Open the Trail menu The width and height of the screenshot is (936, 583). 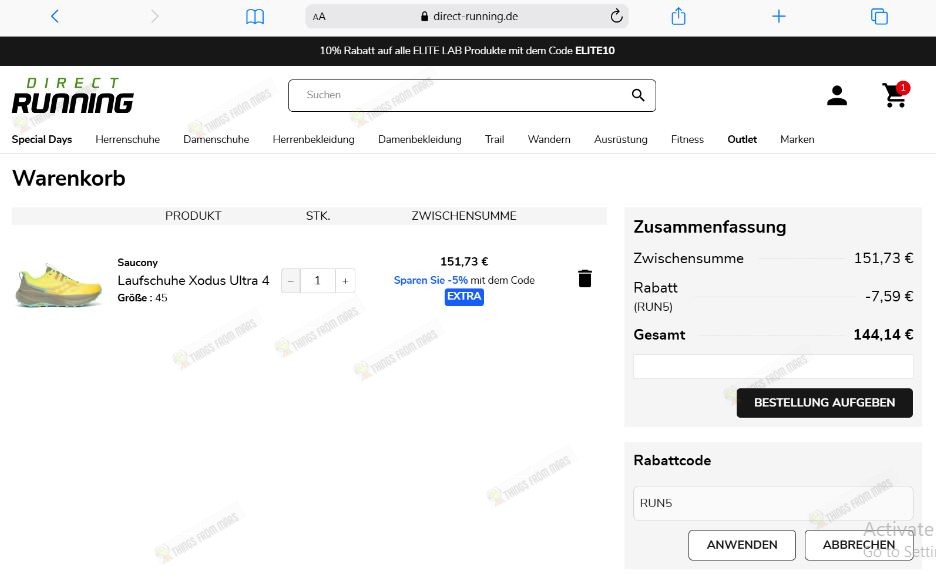click(x=494, y=139)
